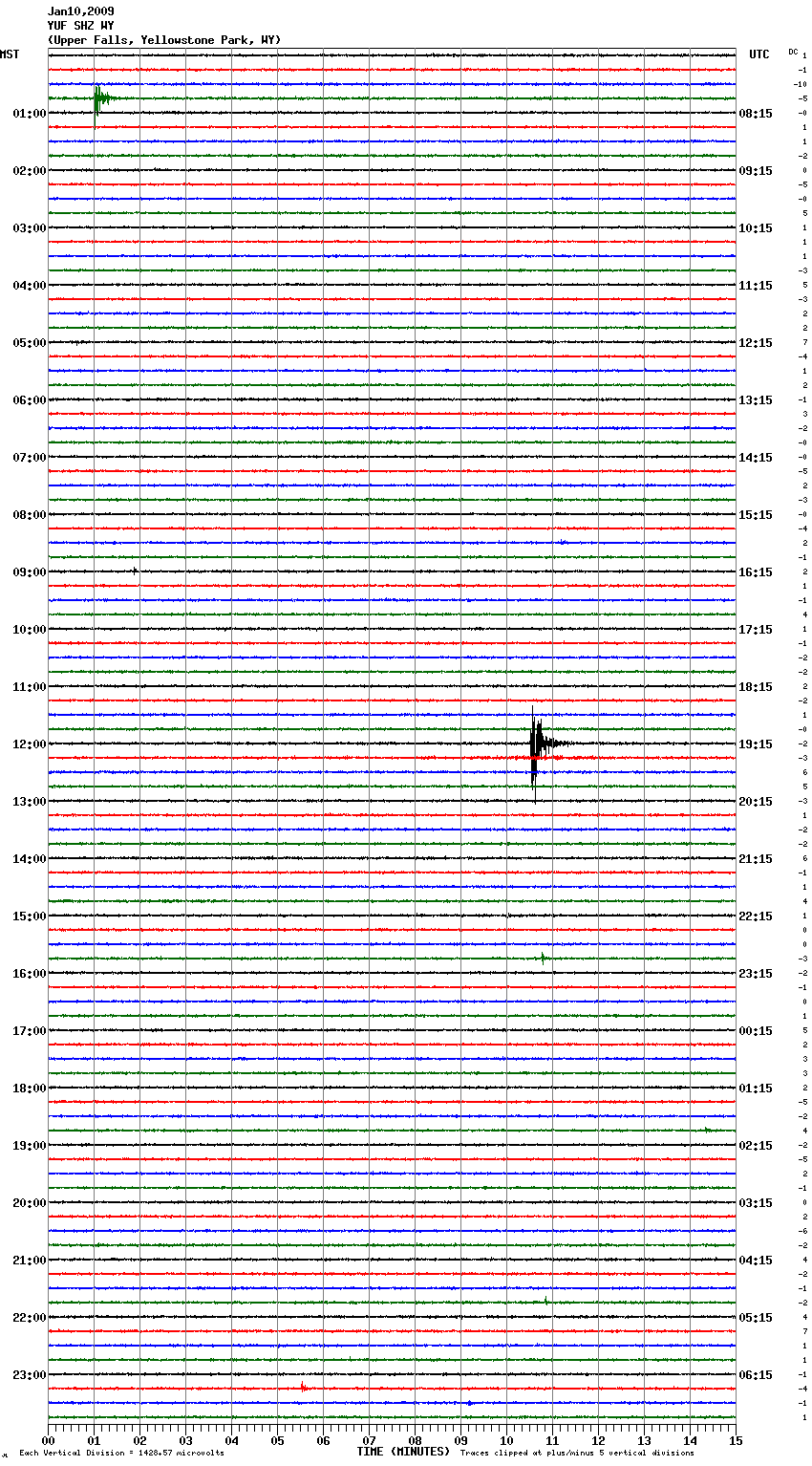Click the 00:15 UTC time label
This screenshot has width=812, height=1466.
click(756, 1031)
